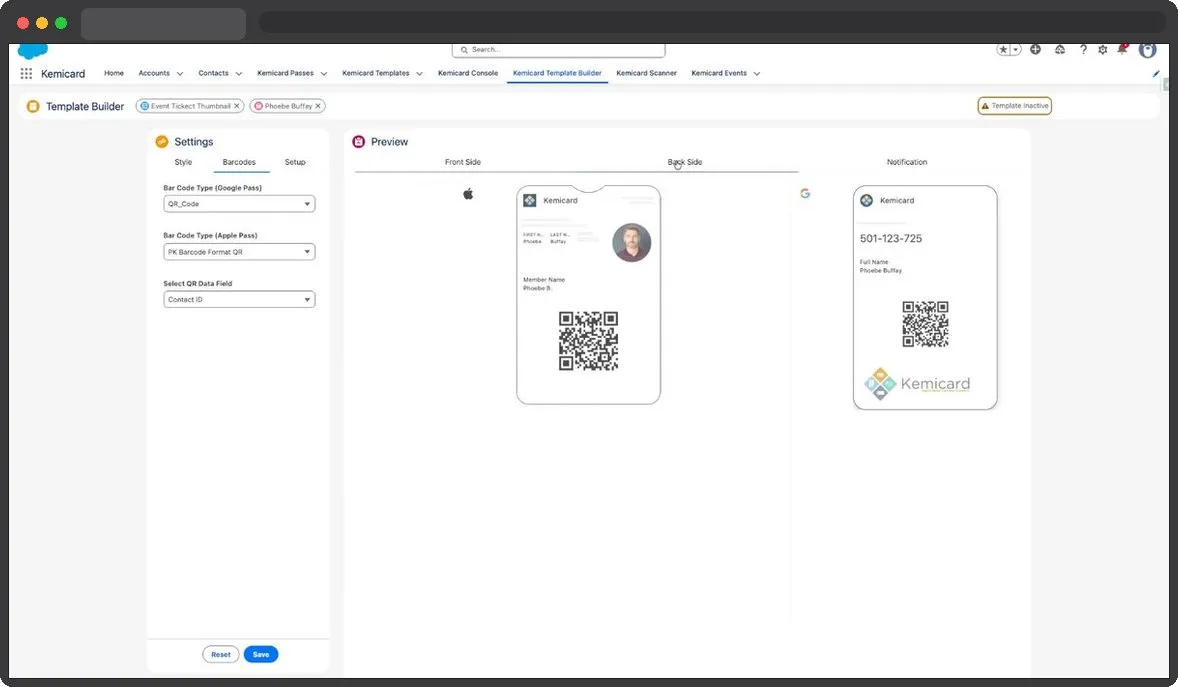Open the Accounts tab

coord(154,73)
